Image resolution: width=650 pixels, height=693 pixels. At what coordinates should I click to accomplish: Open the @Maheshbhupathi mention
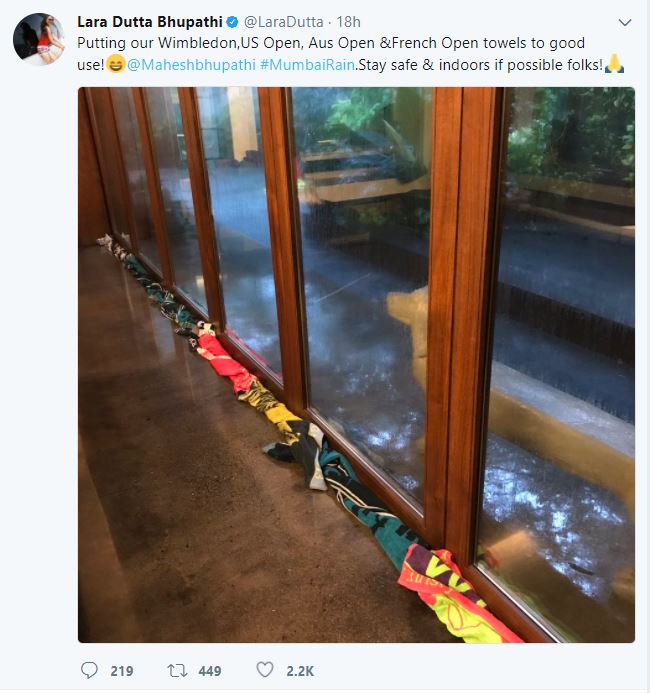(191, 65)
